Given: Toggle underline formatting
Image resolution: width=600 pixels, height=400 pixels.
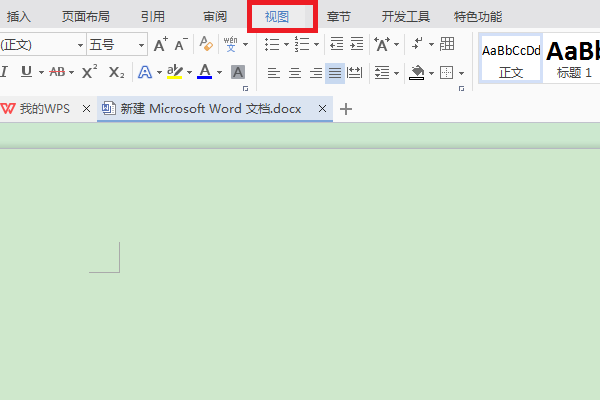Looking at the screenshot, I should (26, 72).
